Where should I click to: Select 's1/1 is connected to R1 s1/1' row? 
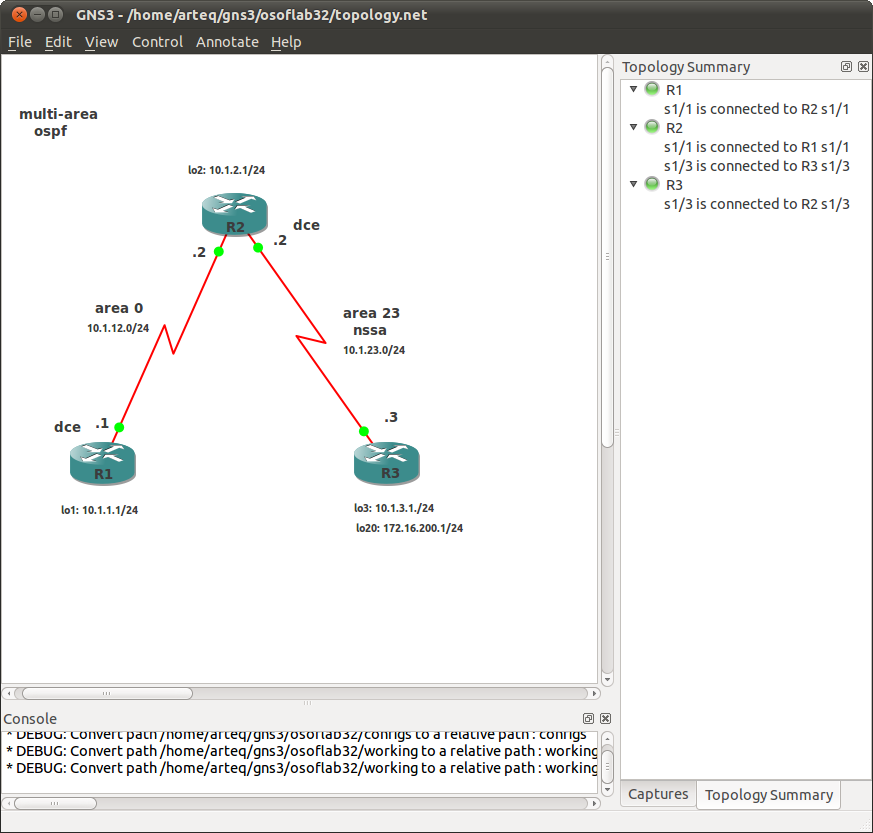[x=756, y=147]
